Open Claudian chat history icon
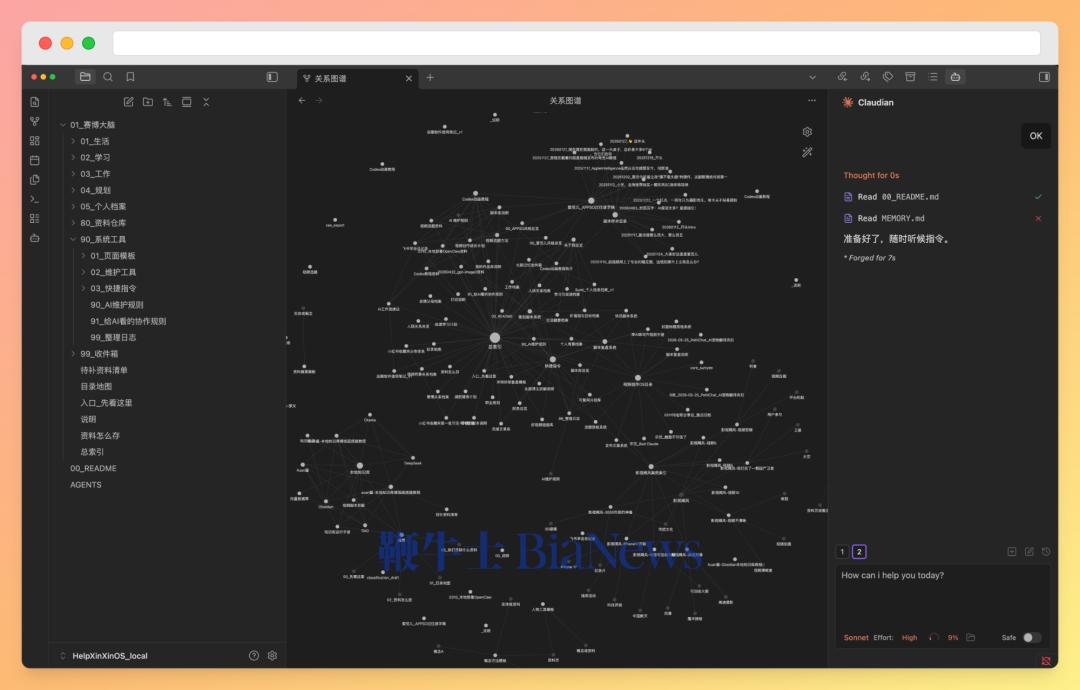This screenshot has width=1080, height=690. coord(1046,552)
